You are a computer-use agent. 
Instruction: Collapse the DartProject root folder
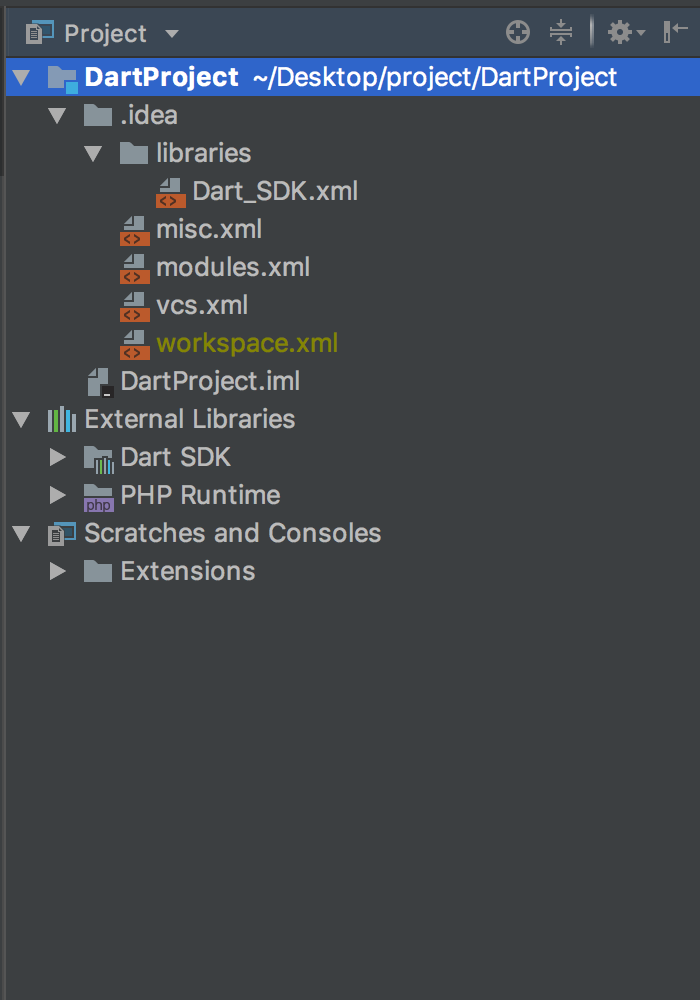click(x=22, y=78)
